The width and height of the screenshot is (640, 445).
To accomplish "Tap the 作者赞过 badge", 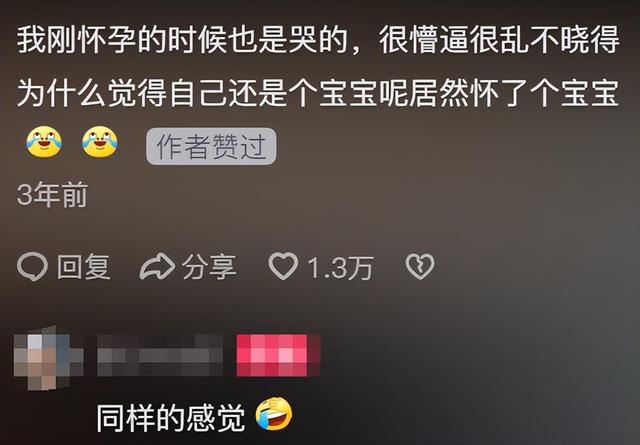I will pyautogui.click(x=211, y=146).
